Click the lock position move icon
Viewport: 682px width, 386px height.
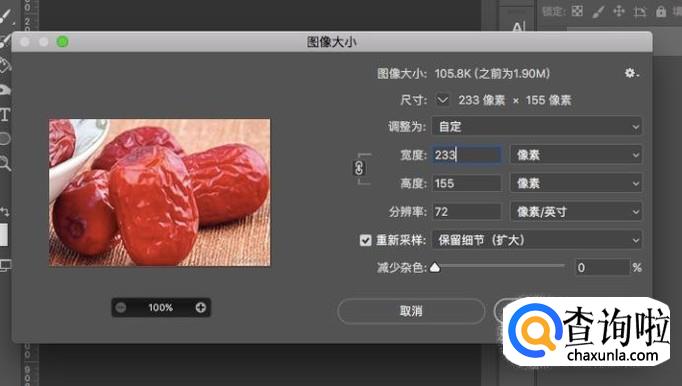tap(618, 11)
